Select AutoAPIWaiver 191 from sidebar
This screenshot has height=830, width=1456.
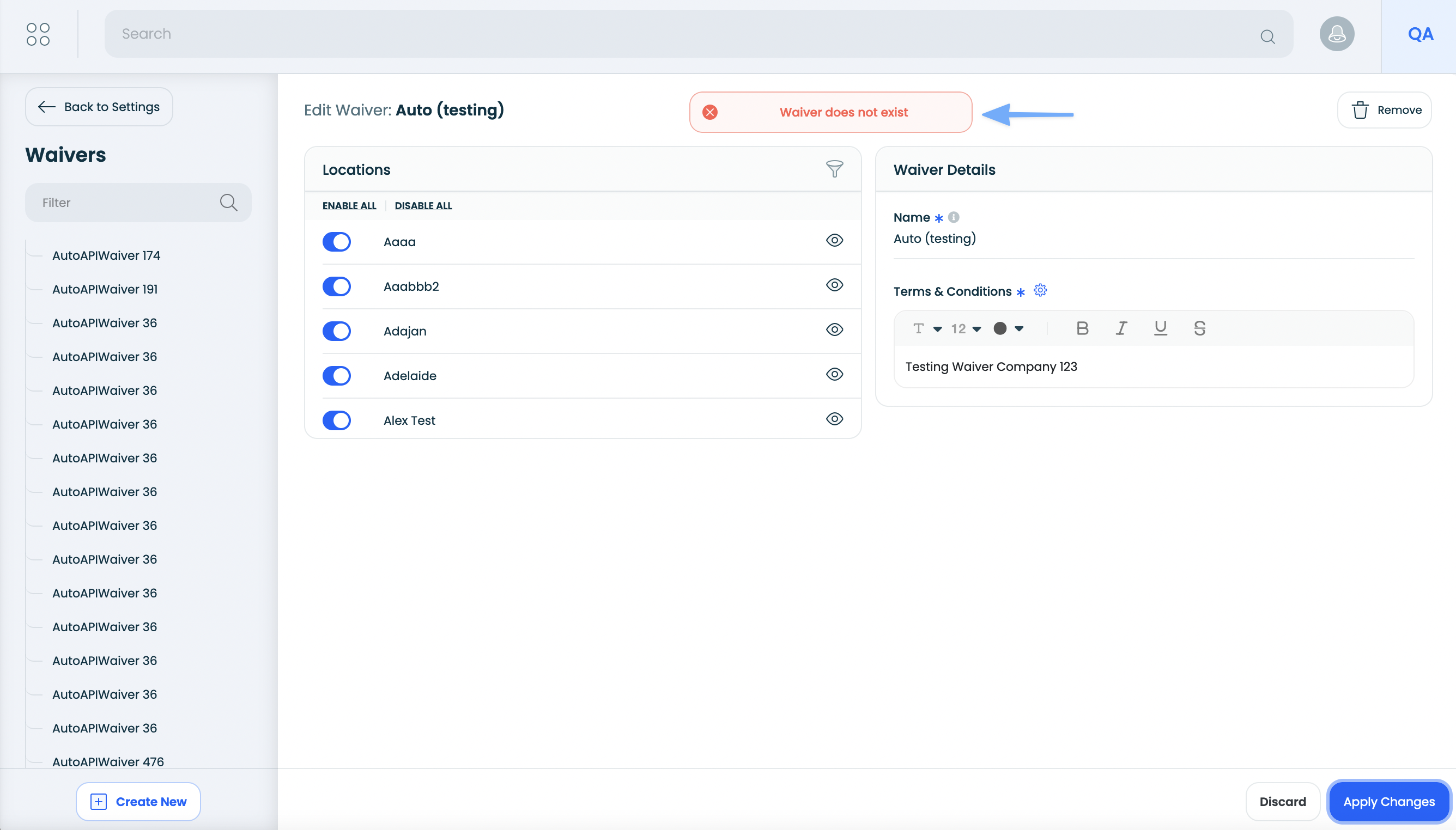click(105, 289)
